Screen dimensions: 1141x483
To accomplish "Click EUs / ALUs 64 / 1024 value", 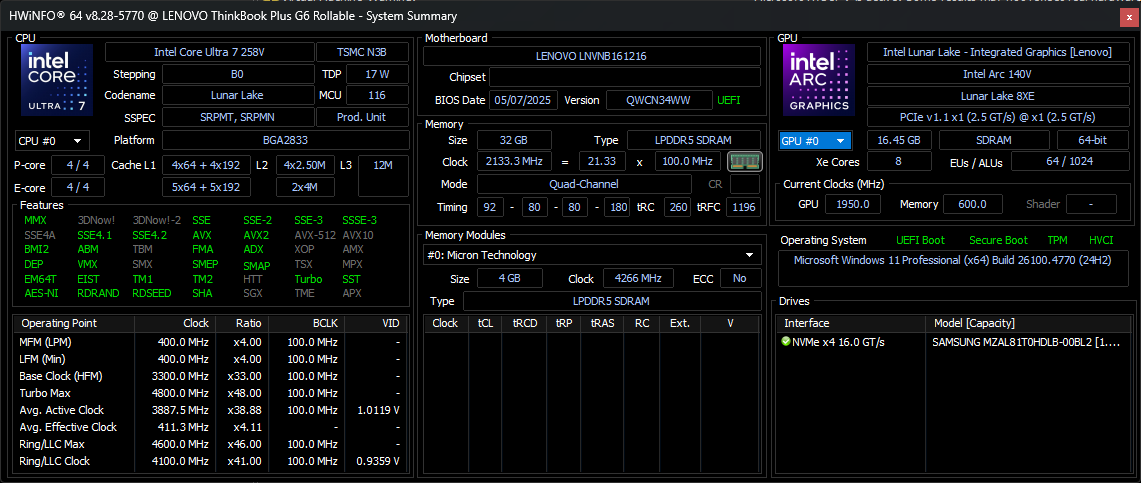I will (1069, 161).
